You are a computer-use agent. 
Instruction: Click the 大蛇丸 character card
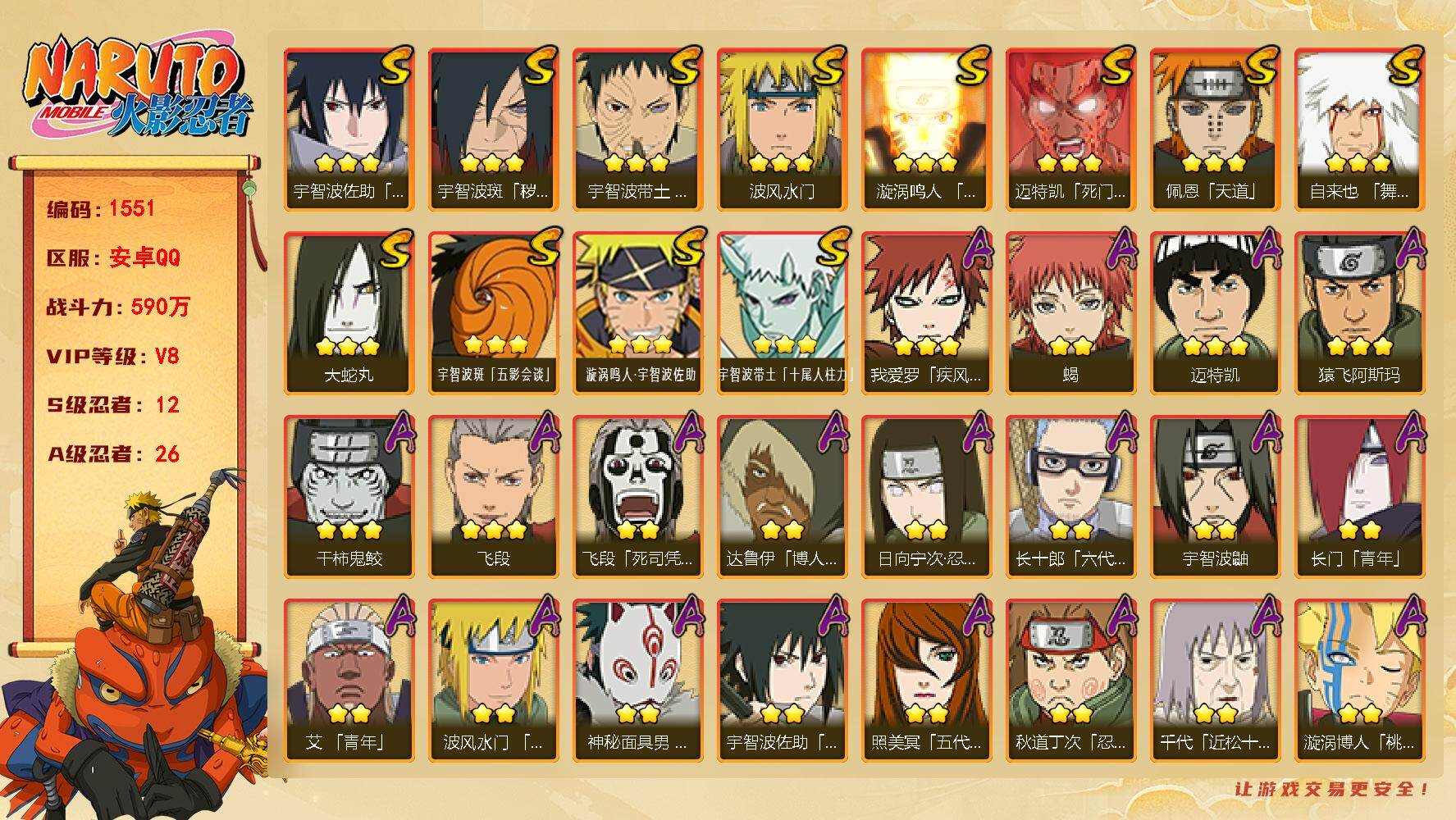[x=349, y=313]
